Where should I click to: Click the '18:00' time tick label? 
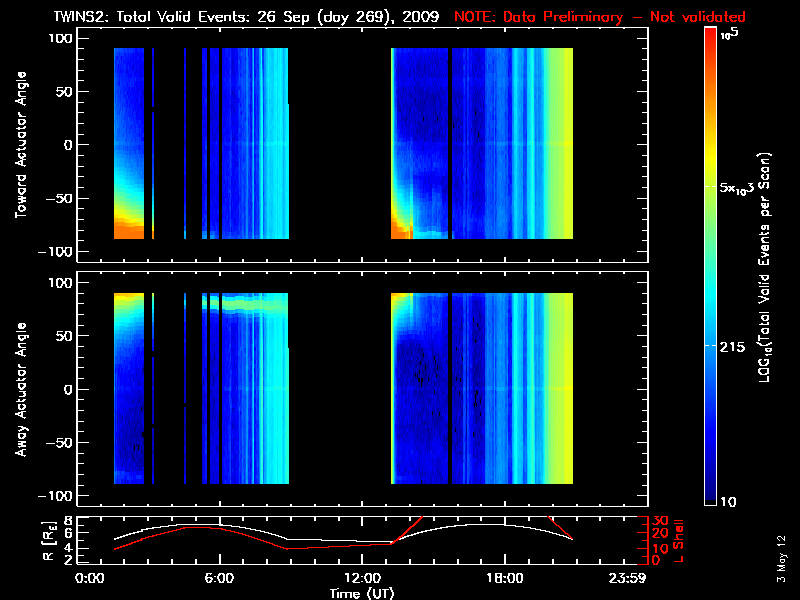click(x=504, y=578)
